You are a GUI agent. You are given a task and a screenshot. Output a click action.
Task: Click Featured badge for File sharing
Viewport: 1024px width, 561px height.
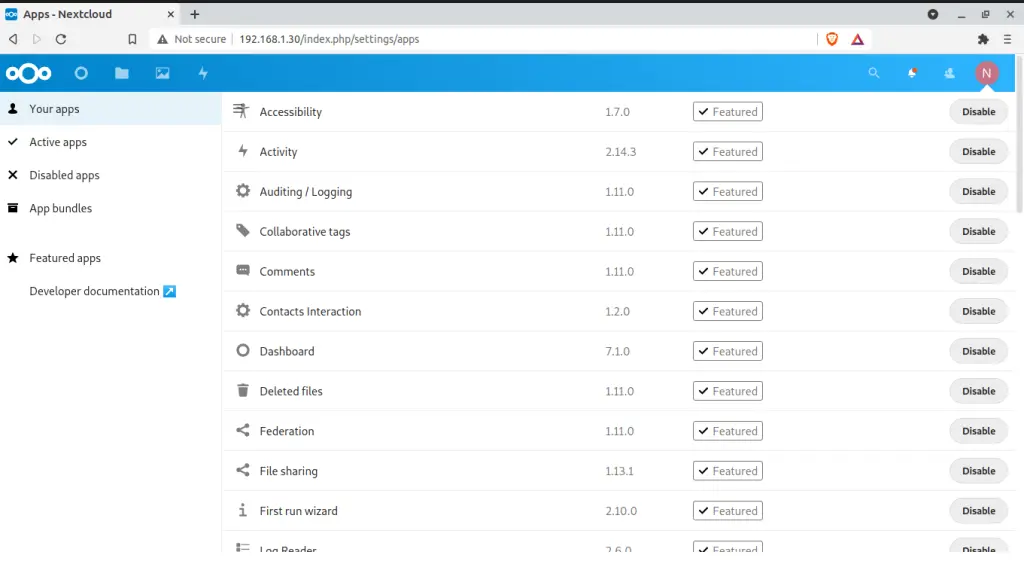coord(728,471)
